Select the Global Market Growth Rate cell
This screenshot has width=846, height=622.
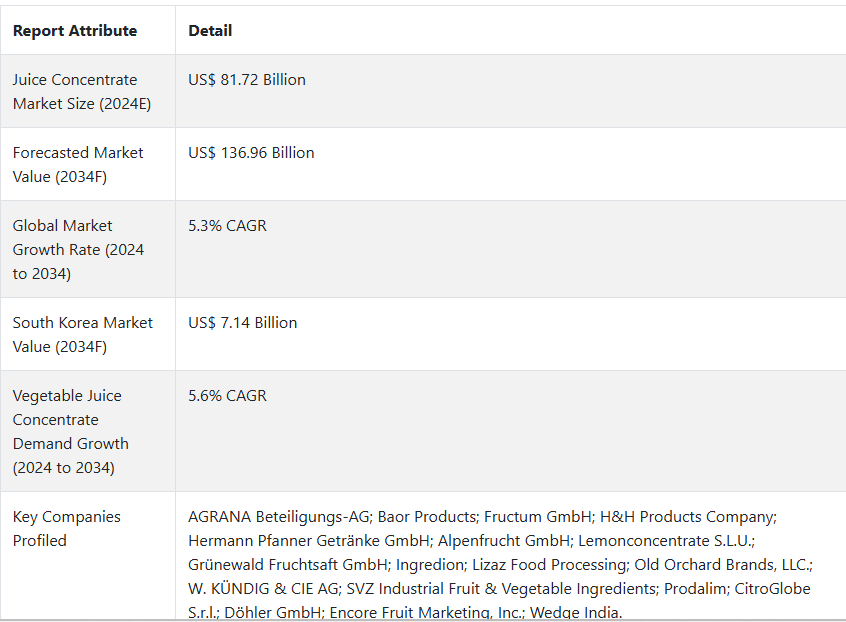(87, 249)
